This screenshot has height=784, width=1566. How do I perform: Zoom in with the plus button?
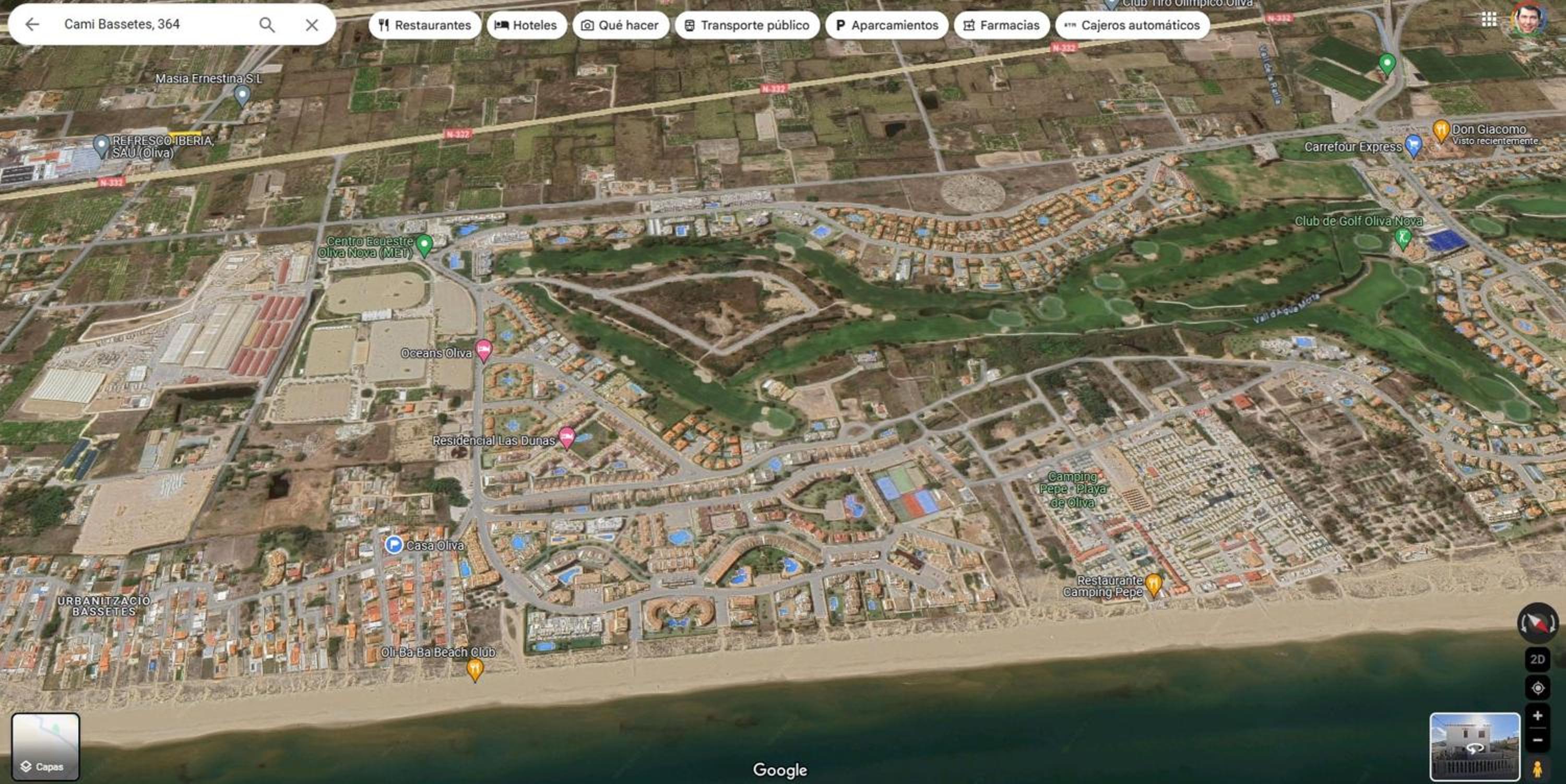1537,715
